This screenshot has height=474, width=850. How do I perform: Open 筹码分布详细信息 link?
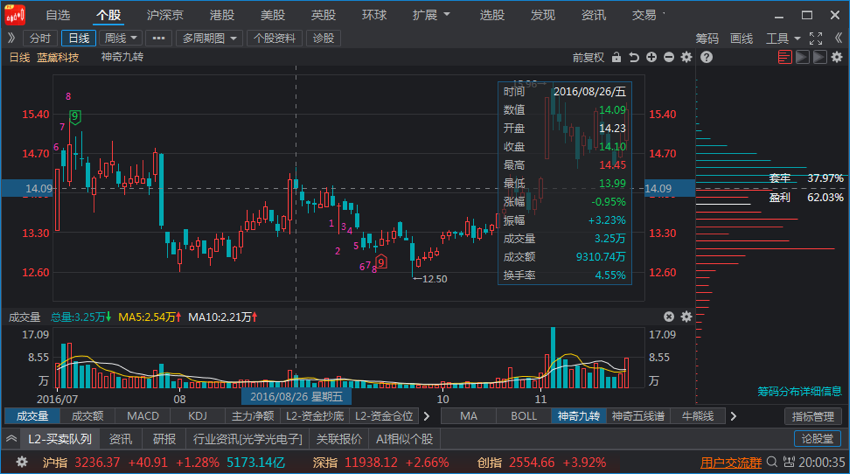(x=800, y=391)
